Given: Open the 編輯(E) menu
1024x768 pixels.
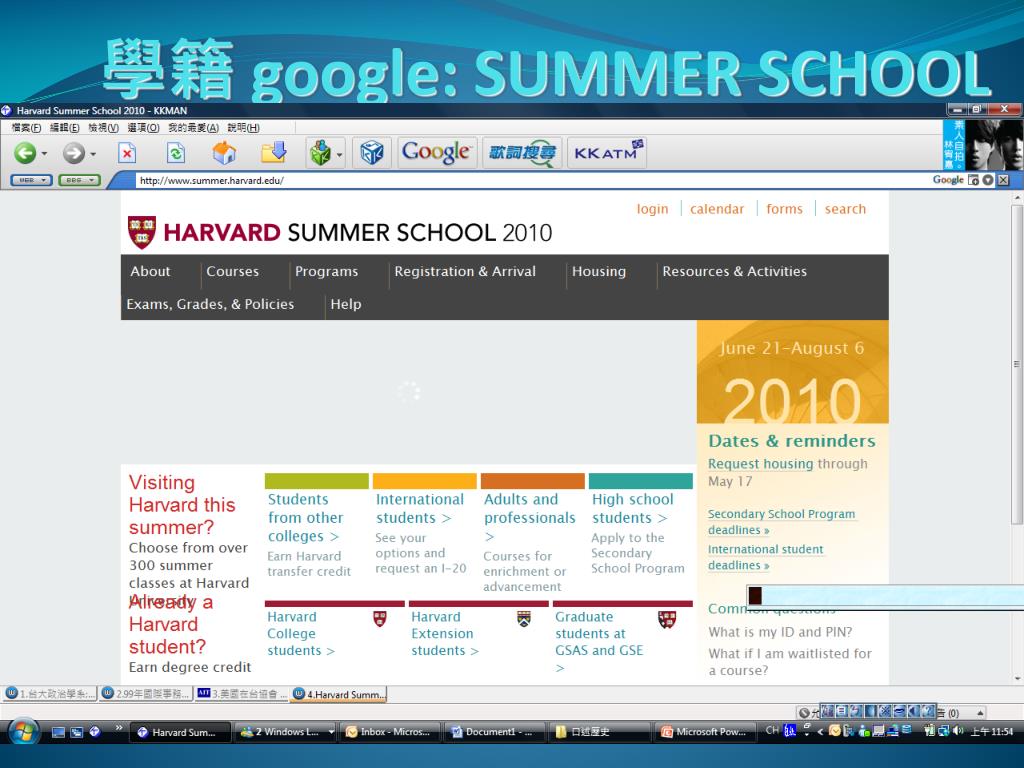Looking at the screenshot, I should click(65, 127).
